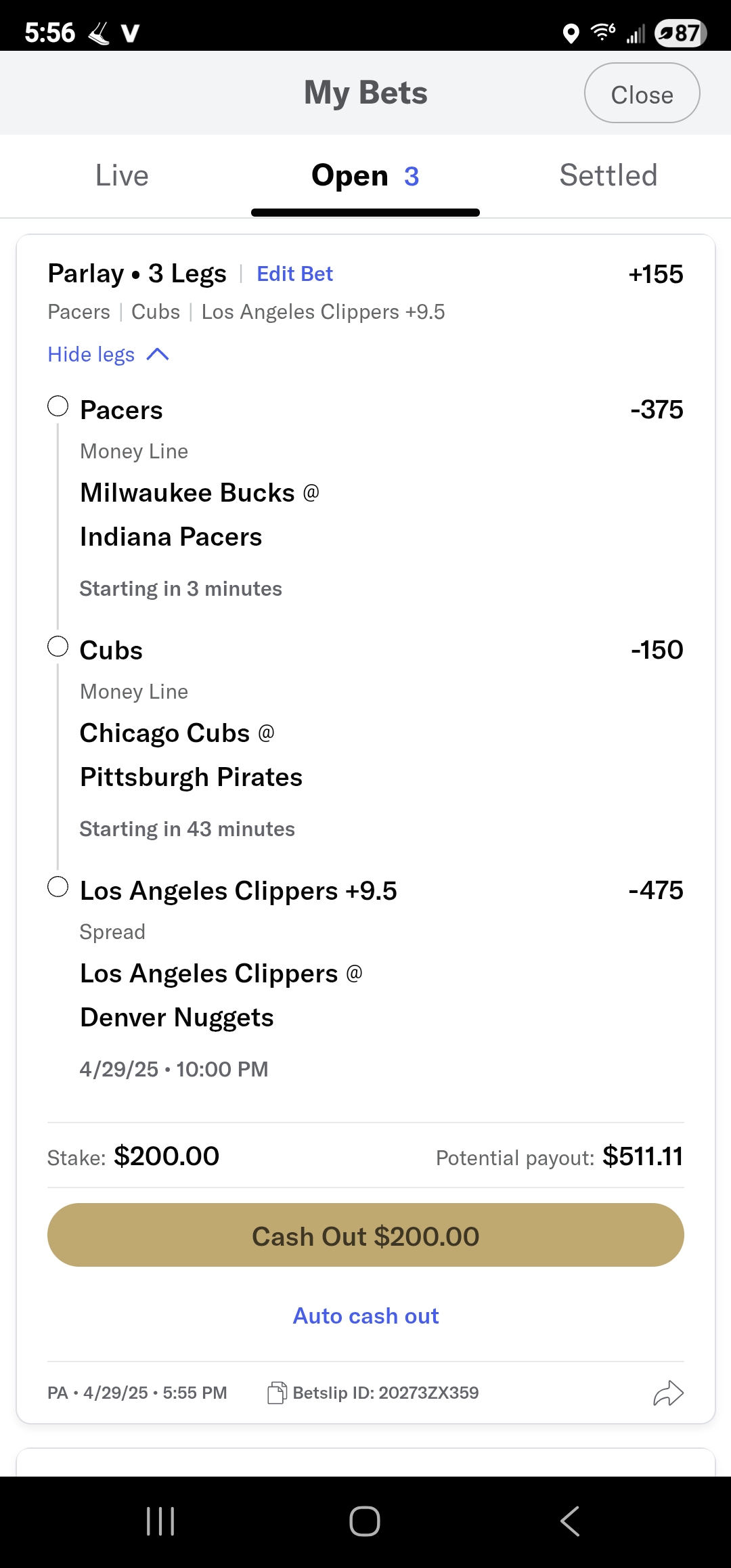Select the Pacers leg status circle
Screen dimensions: 731x1568
click(58, 406)
